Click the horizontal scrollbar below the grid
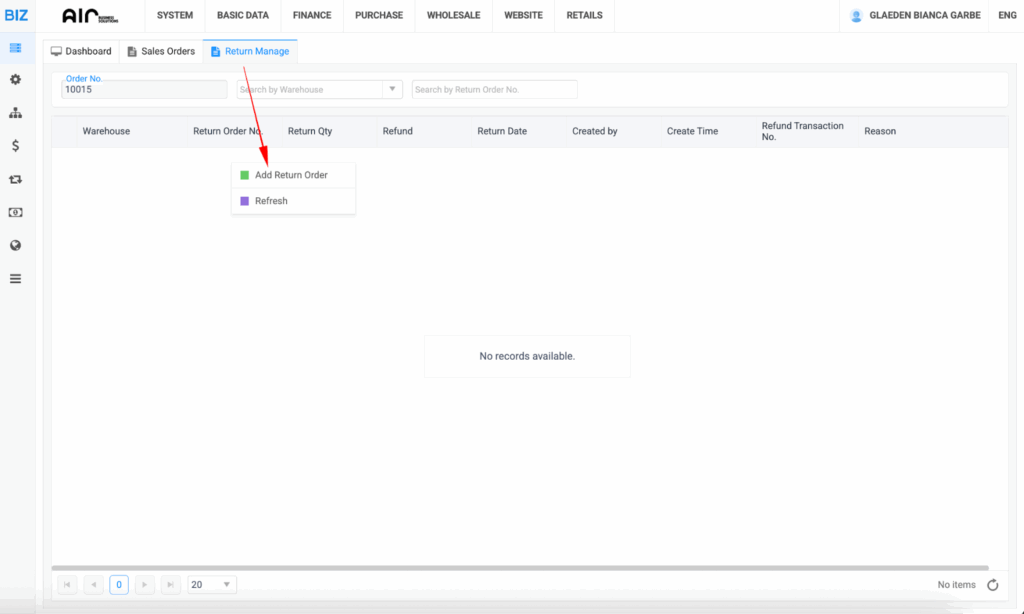Screen dimensions: 1024x614 click(x=520, y=568)
